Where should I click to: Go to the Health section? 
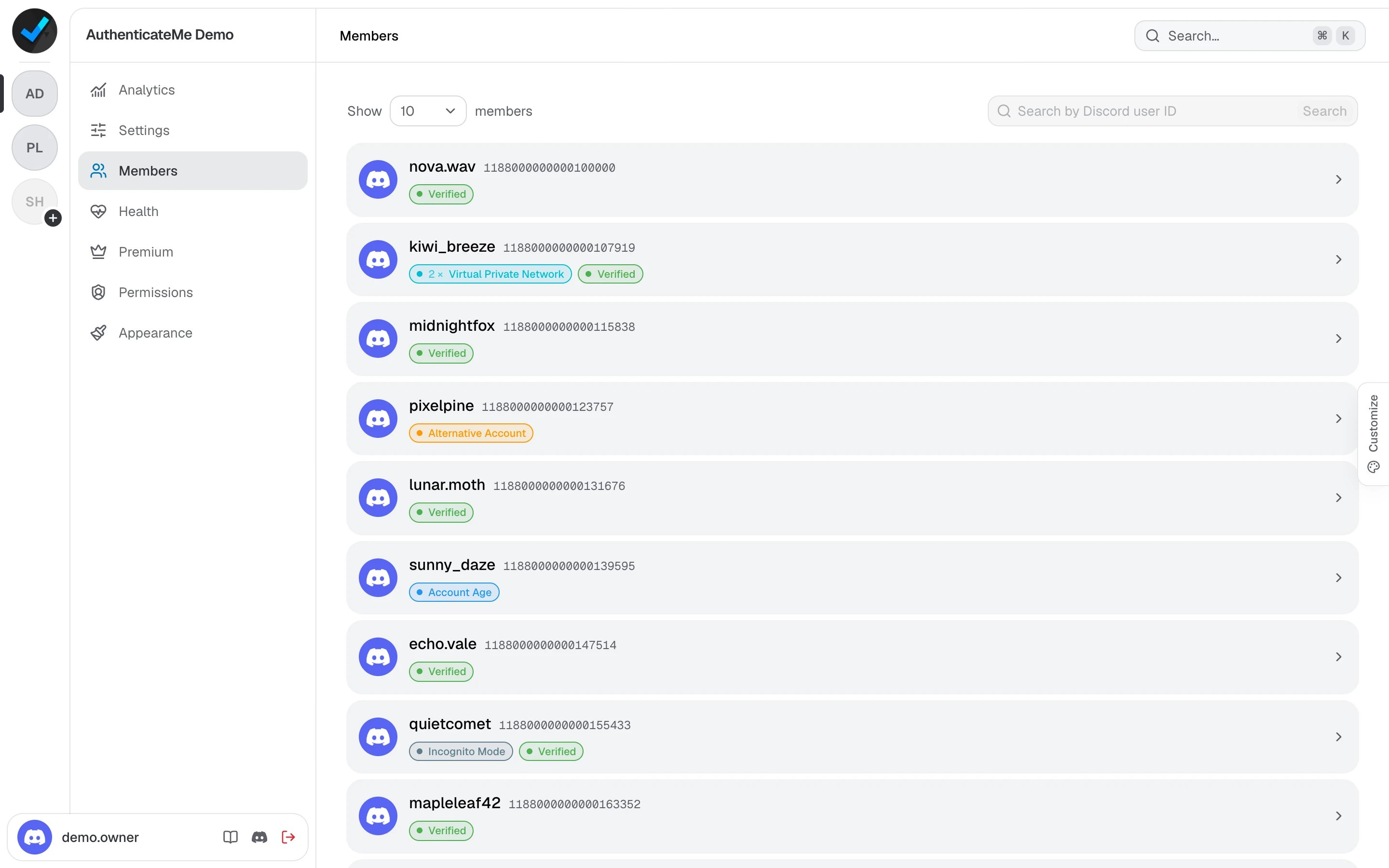click(x=193, y=211)
